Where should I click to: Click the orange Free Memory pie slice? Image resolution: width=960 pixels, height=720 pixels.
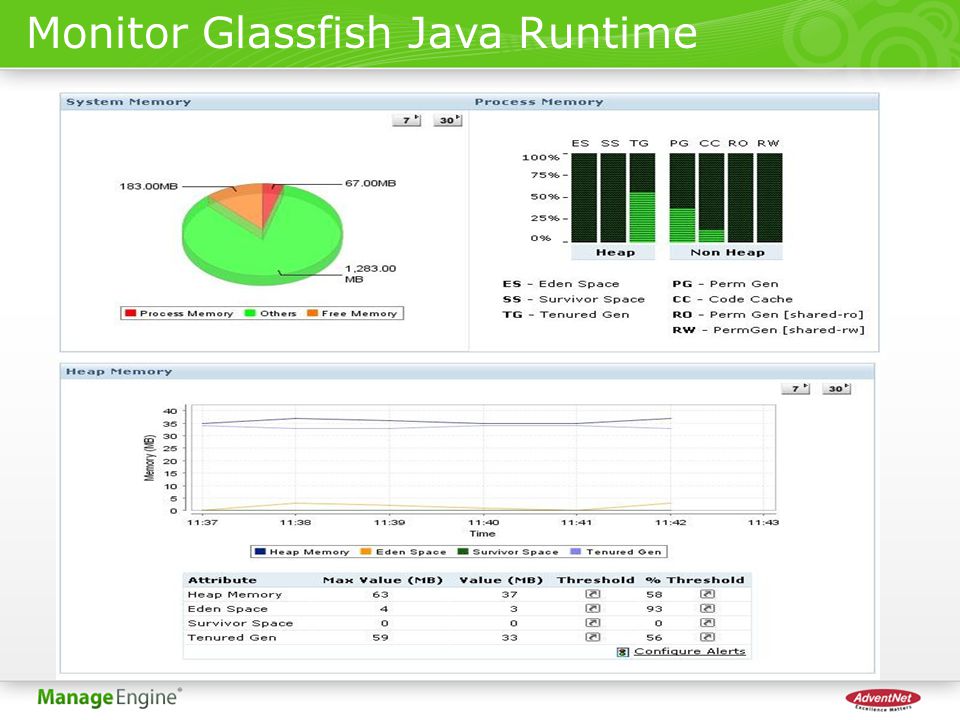[244, 206]
